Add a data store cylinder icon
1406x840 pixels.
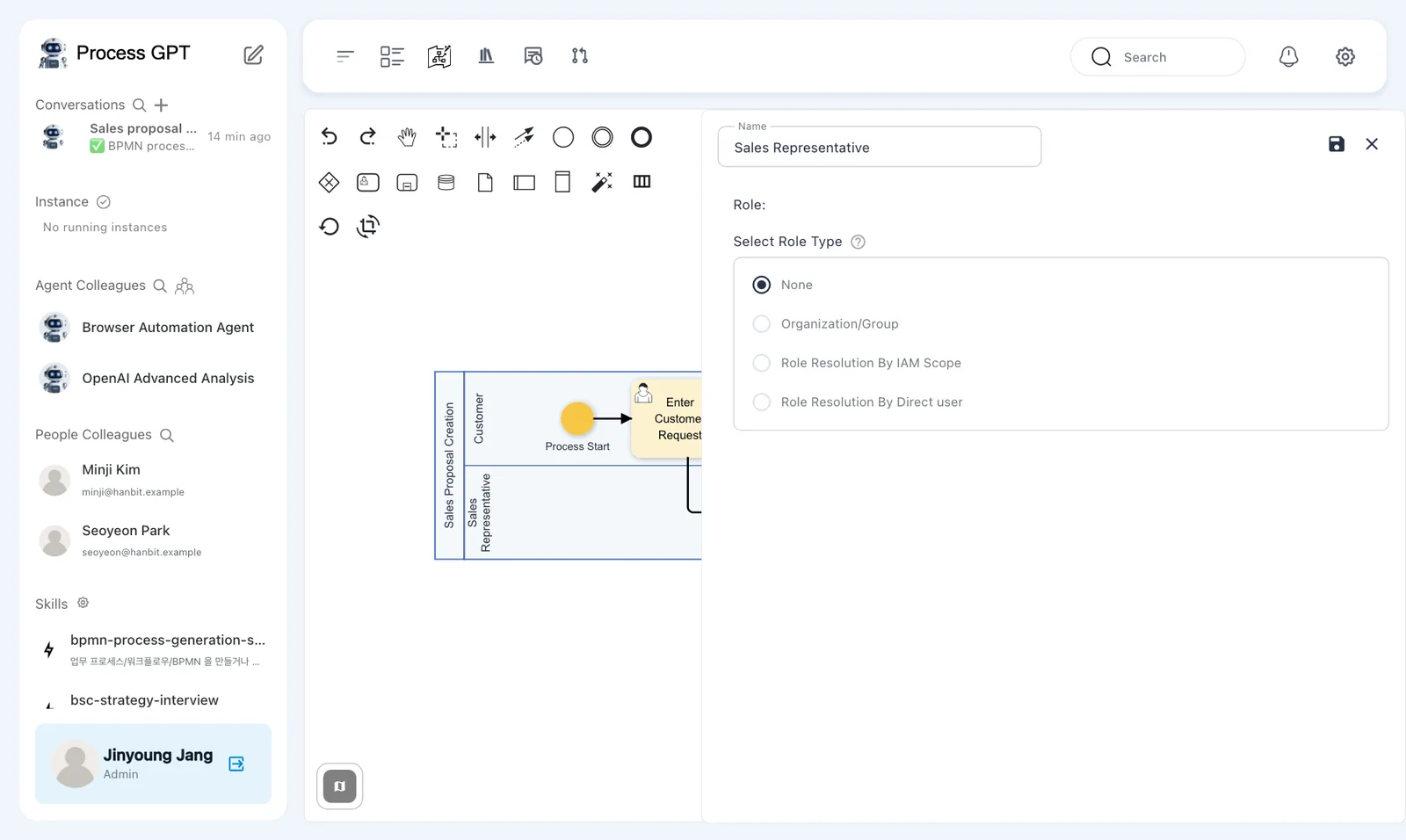coord(446,182)
